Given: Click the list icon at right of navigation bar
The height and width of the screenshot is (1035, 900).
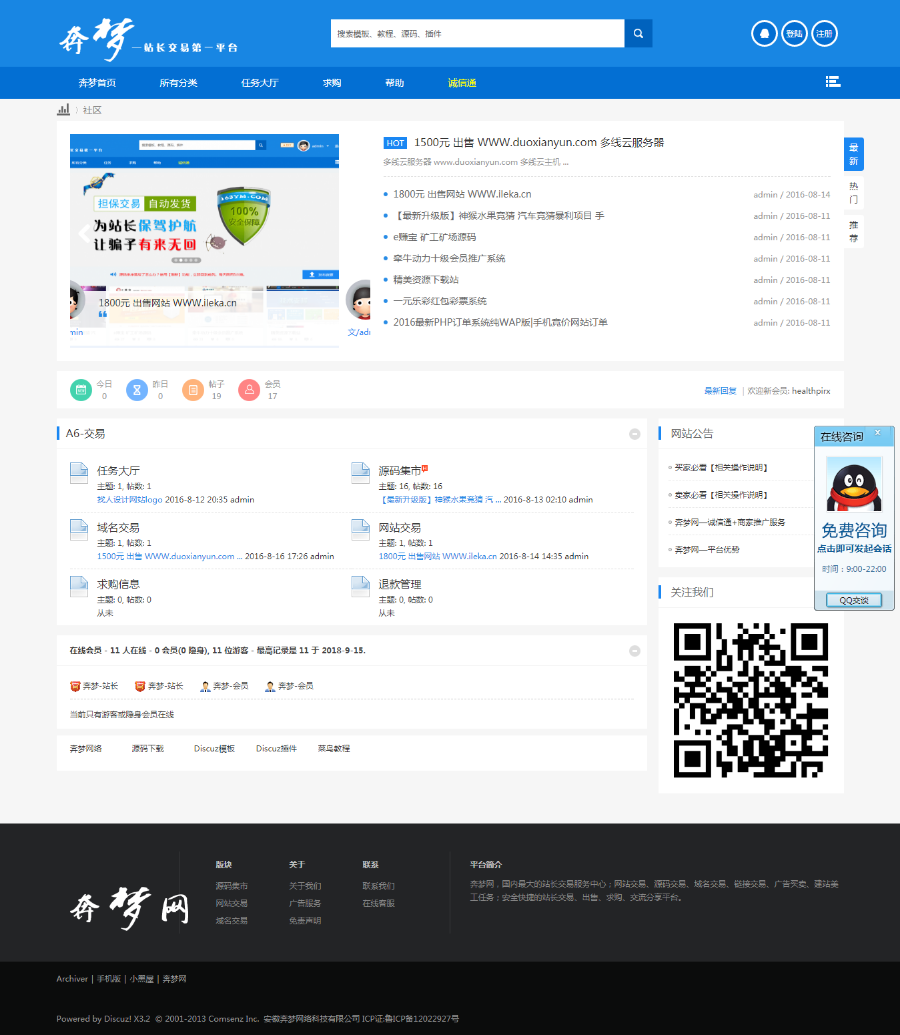Looking at the screenshot, I should point(833,82).
